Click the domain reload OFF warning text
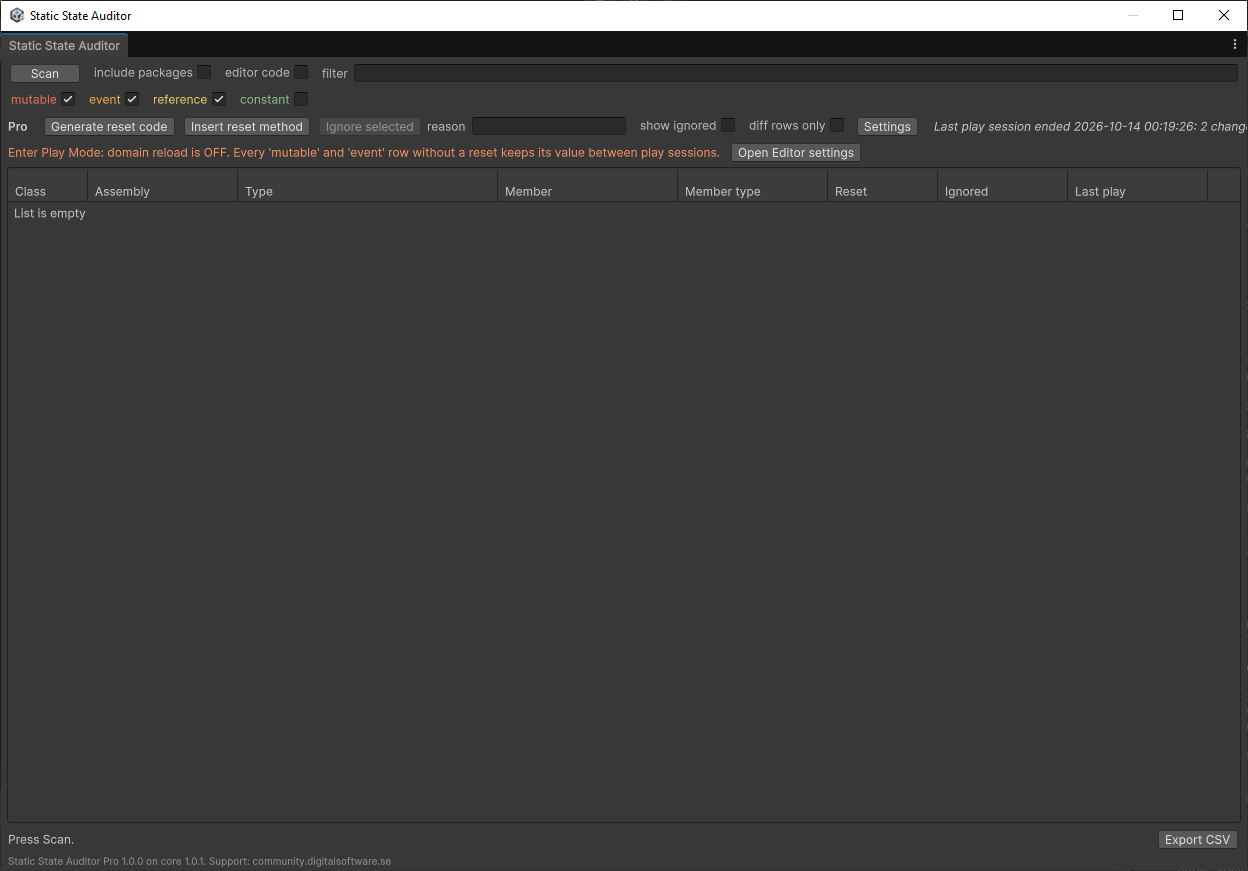The height and width of the screenshot is (871, 1248). 364,152
